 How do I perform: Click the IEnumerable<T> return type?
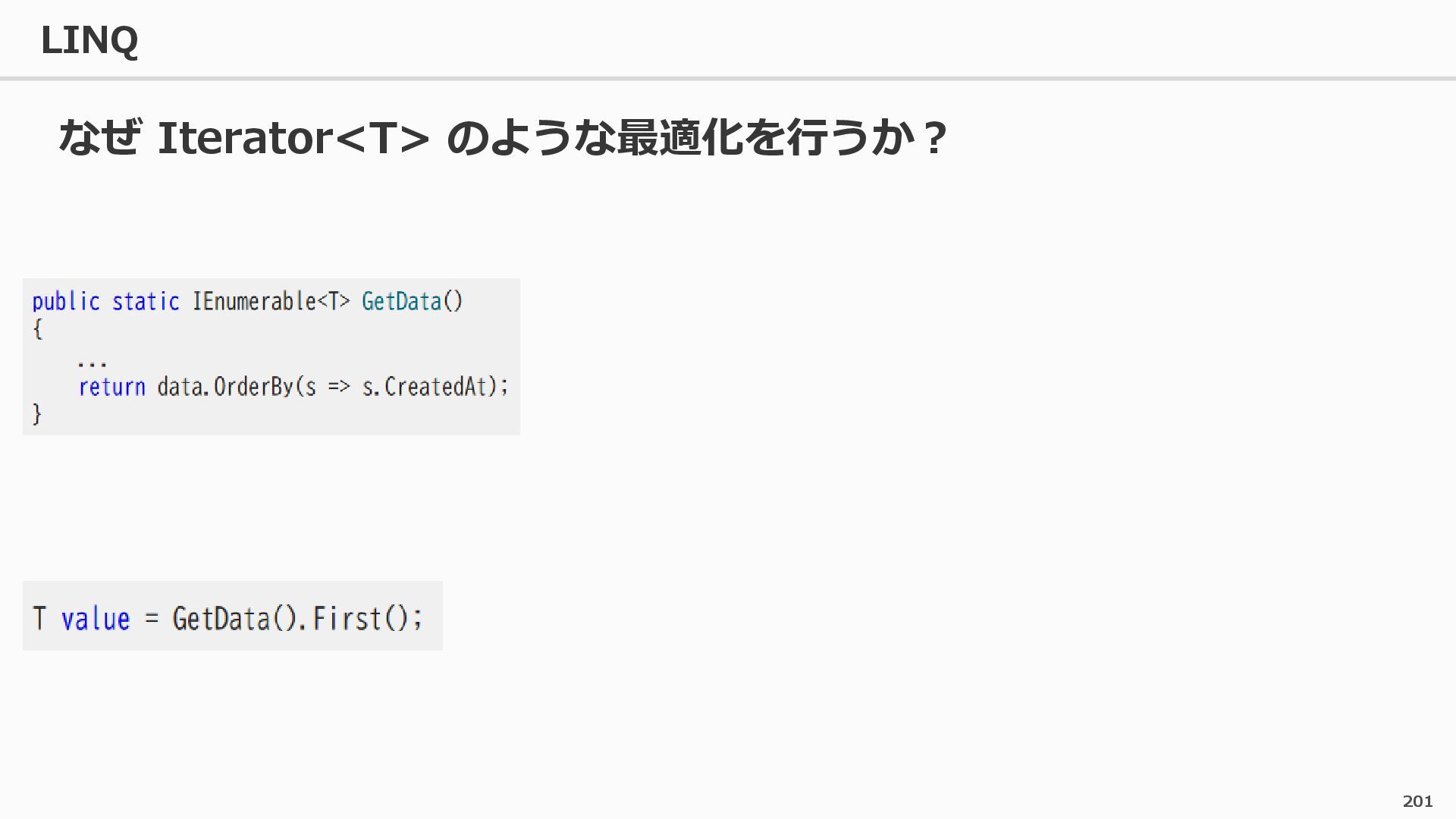coord(271,302)
